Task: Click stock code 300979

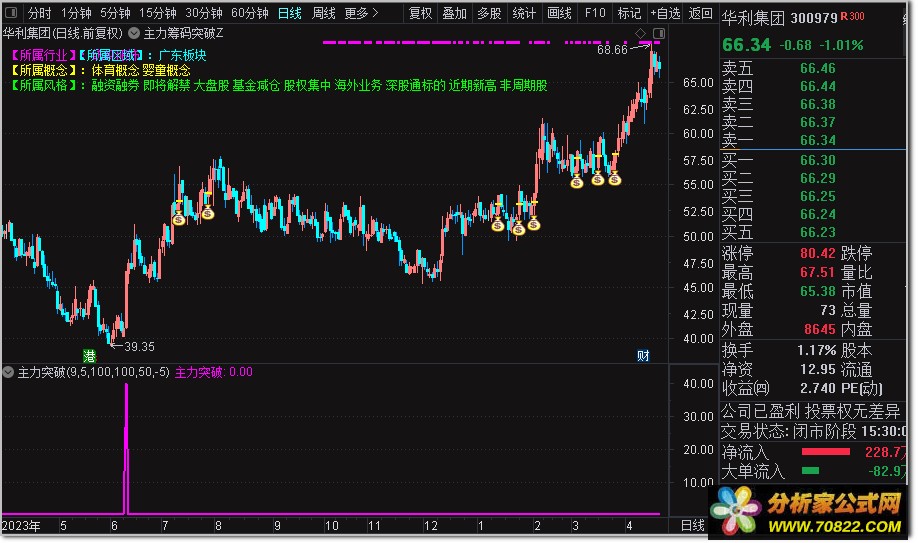Action: (814, 18)
